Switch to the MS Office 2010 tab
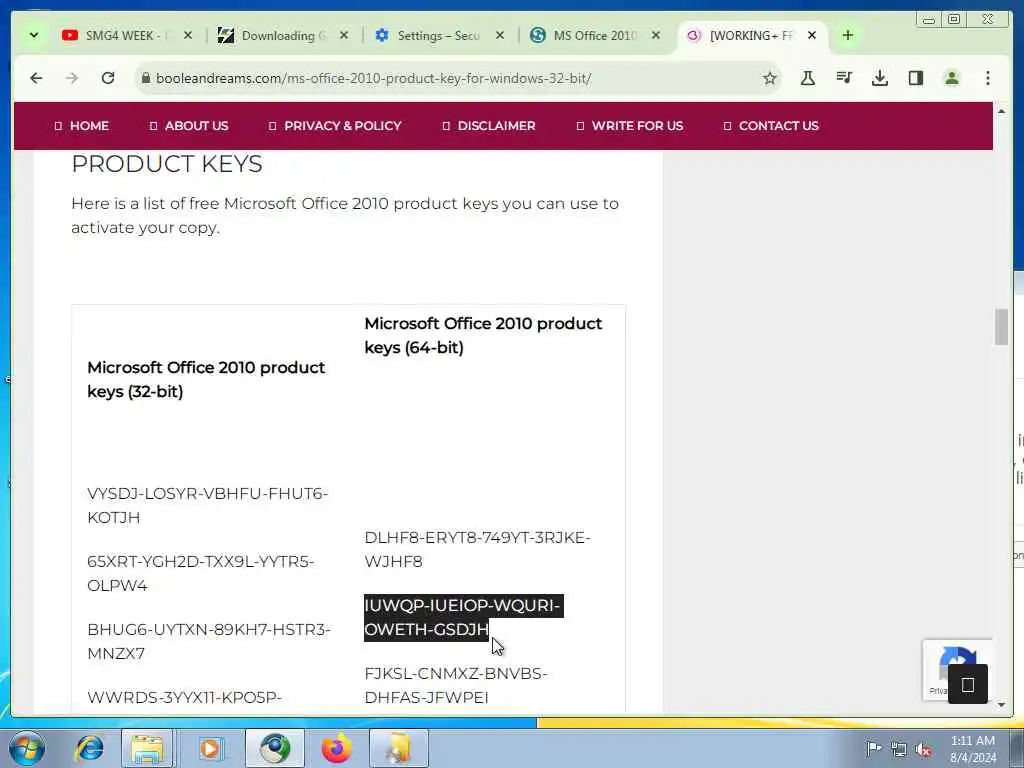Image resolution: width=1024 pixels, height=768 pixels. [x=594, y=35]
